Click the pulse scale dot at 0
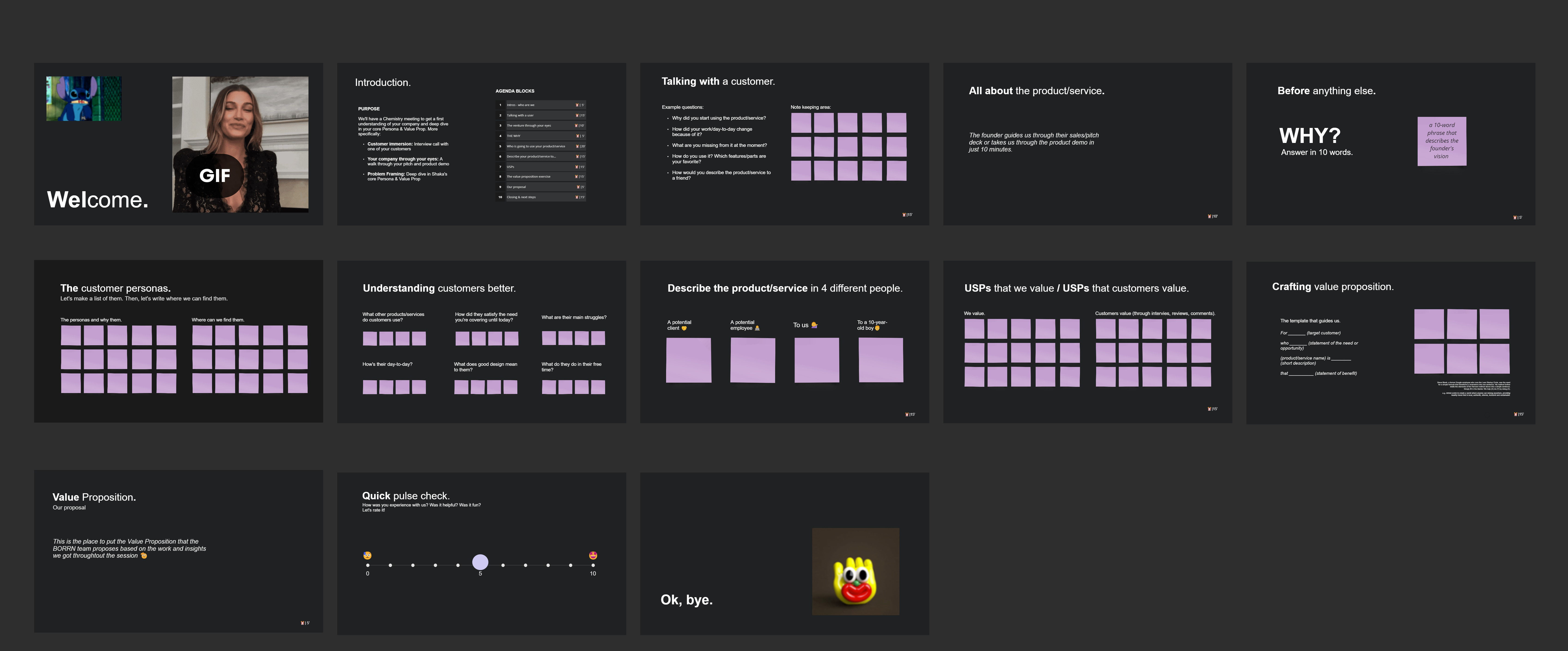Screen dimensions: 1568x651 click(368, 565)
